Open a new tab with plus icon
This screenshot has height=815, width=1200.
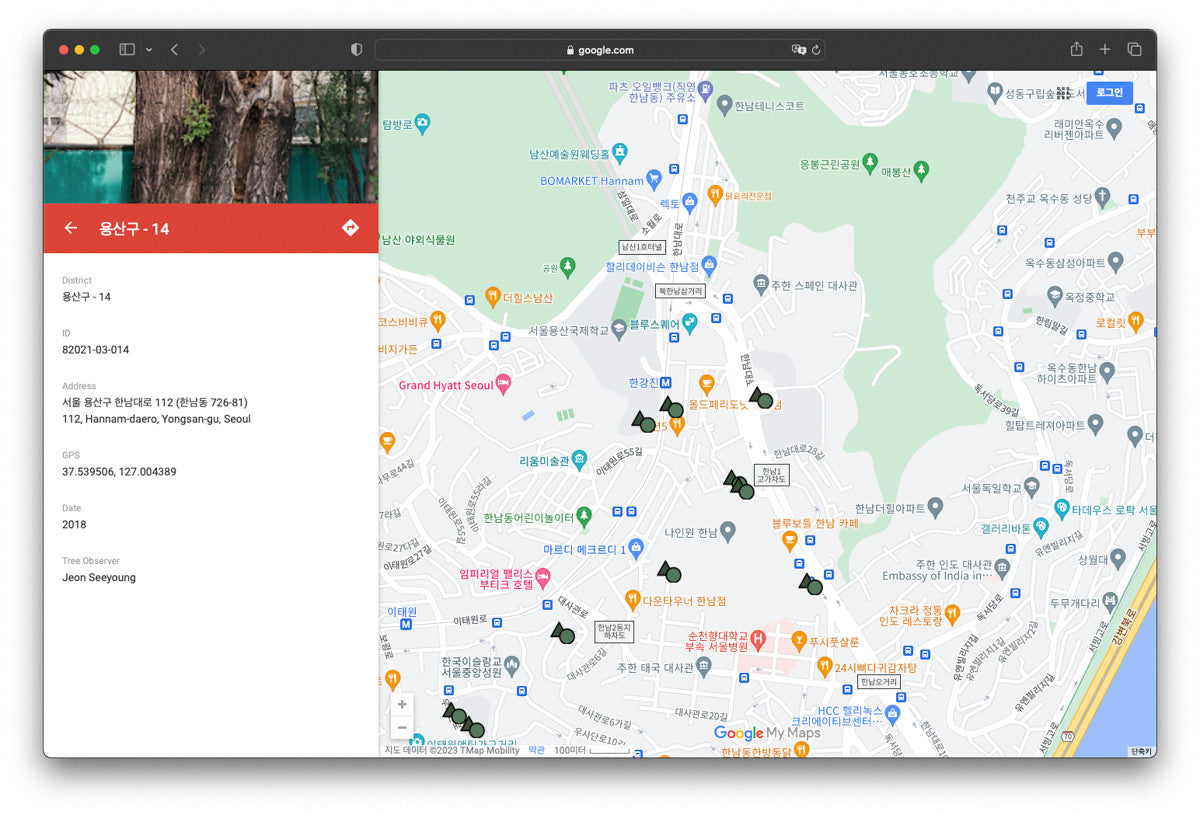(1105, 49)
